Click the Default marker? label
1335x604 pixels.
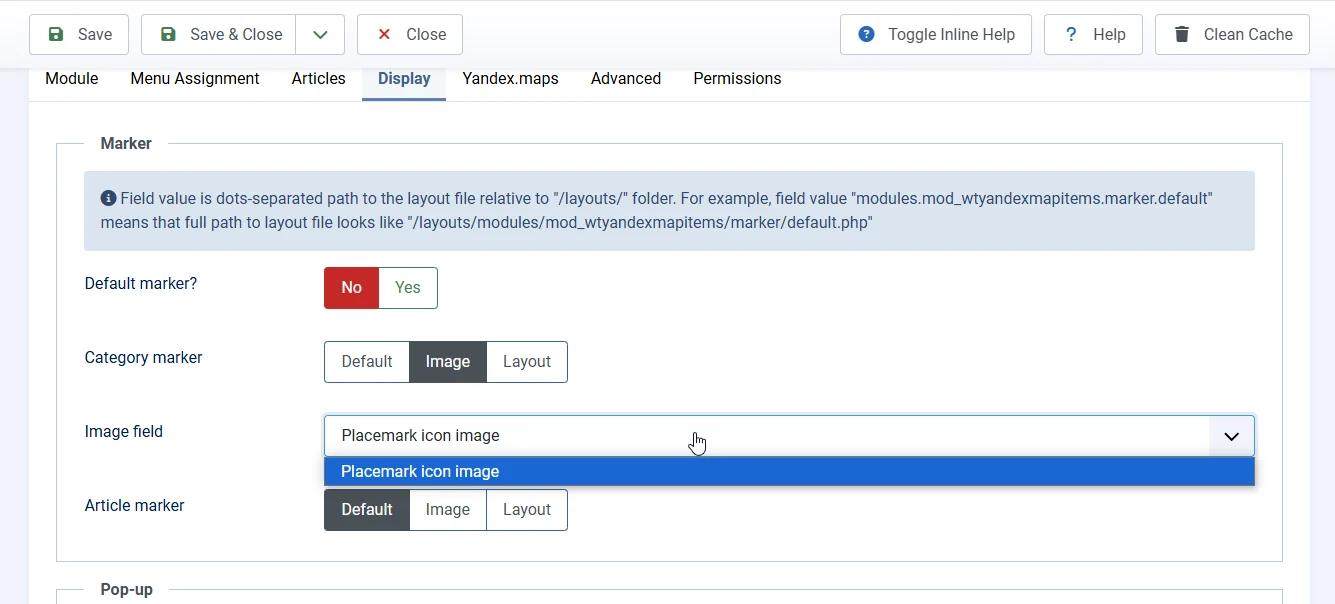coord(141,284)
